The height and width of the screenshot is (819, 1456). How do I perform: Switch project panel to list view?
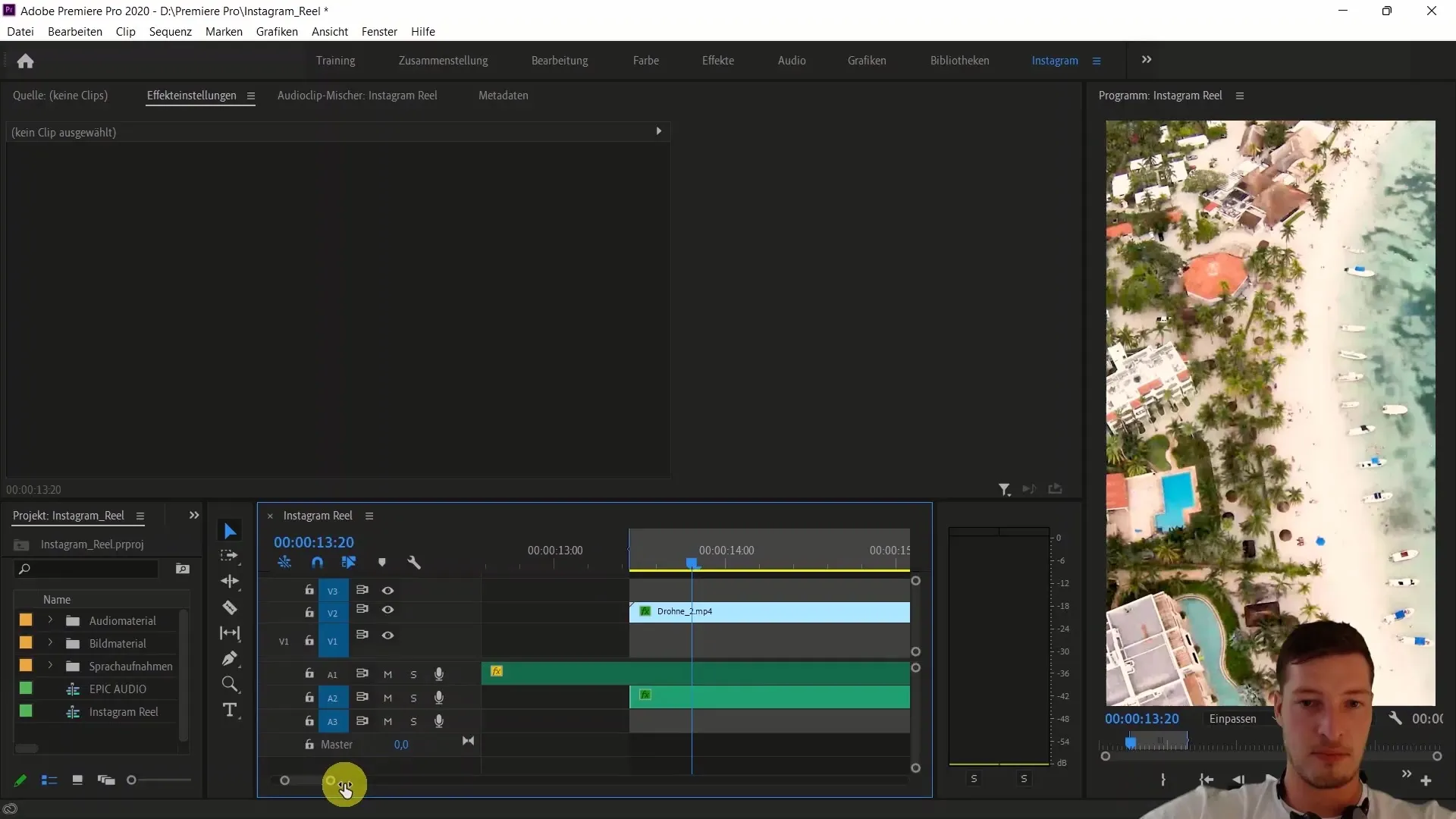tap(49, 780)
